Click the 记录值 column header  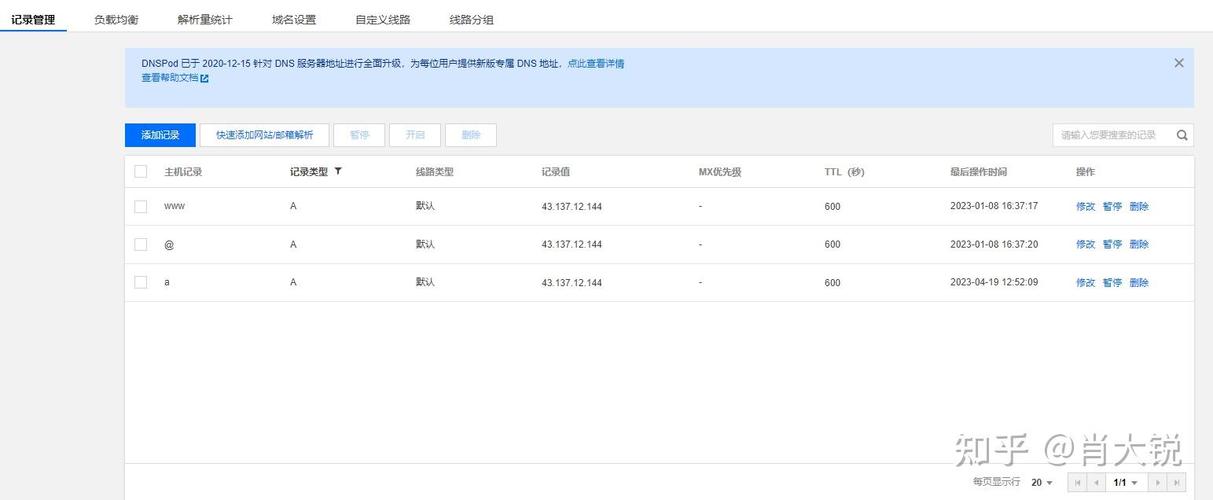click(556, 172)
